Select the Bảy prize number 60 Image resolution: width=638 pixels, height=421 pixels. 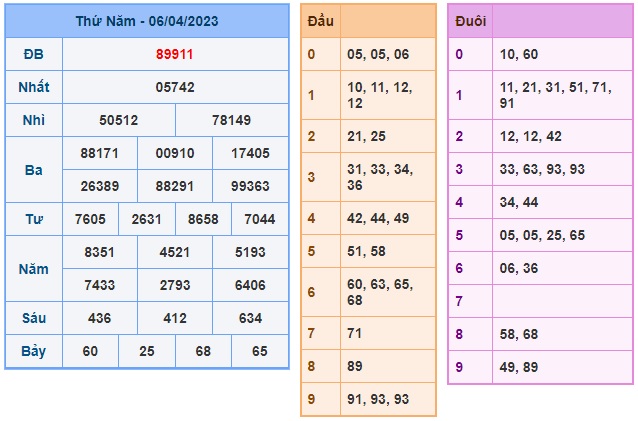click(x=90, y=351)
